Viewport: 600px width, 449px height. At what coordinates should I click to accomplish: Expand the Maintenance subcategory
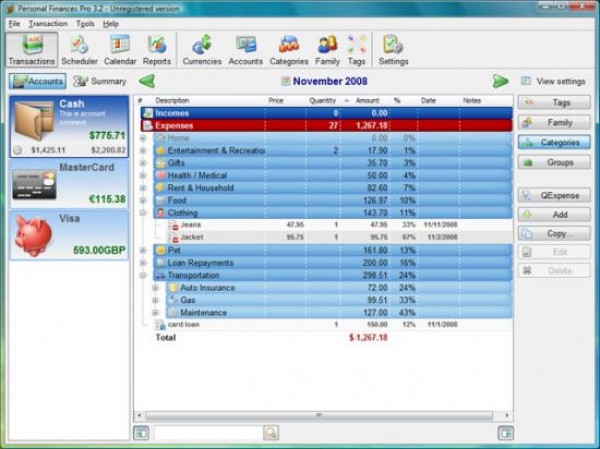click(x=155, y=313)
